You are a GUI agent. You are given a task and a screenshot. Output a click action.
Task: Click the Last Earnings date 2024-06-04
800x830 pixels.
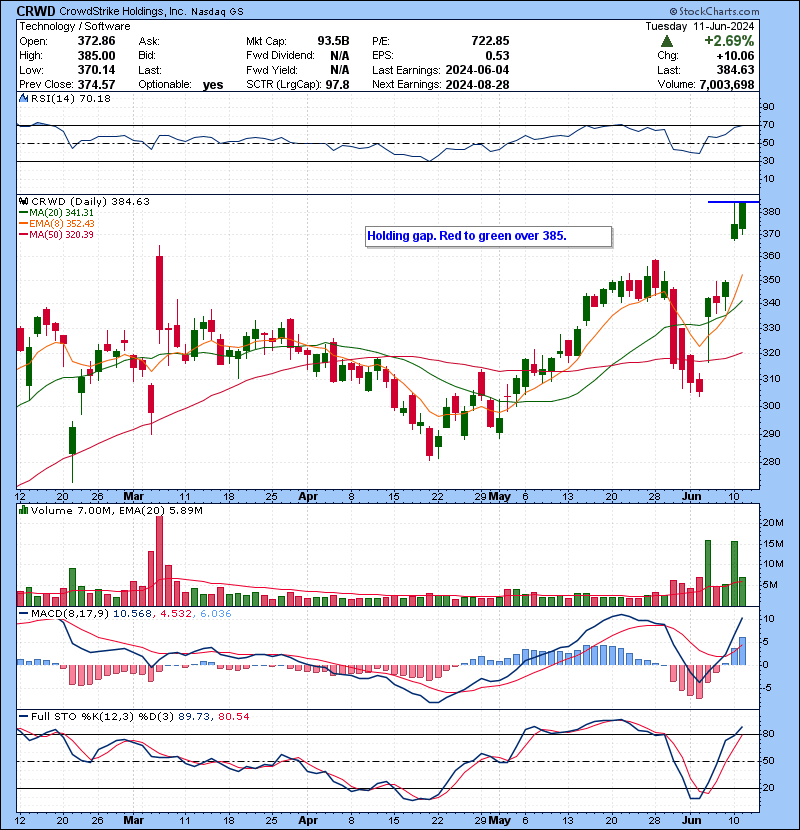(478, 70)
